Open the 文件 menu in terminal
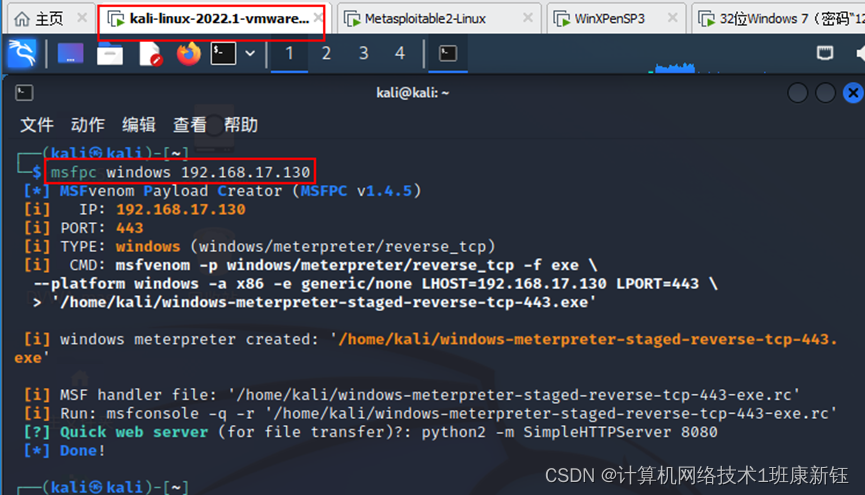Screen dimensions: 865x495 [37, 125]
